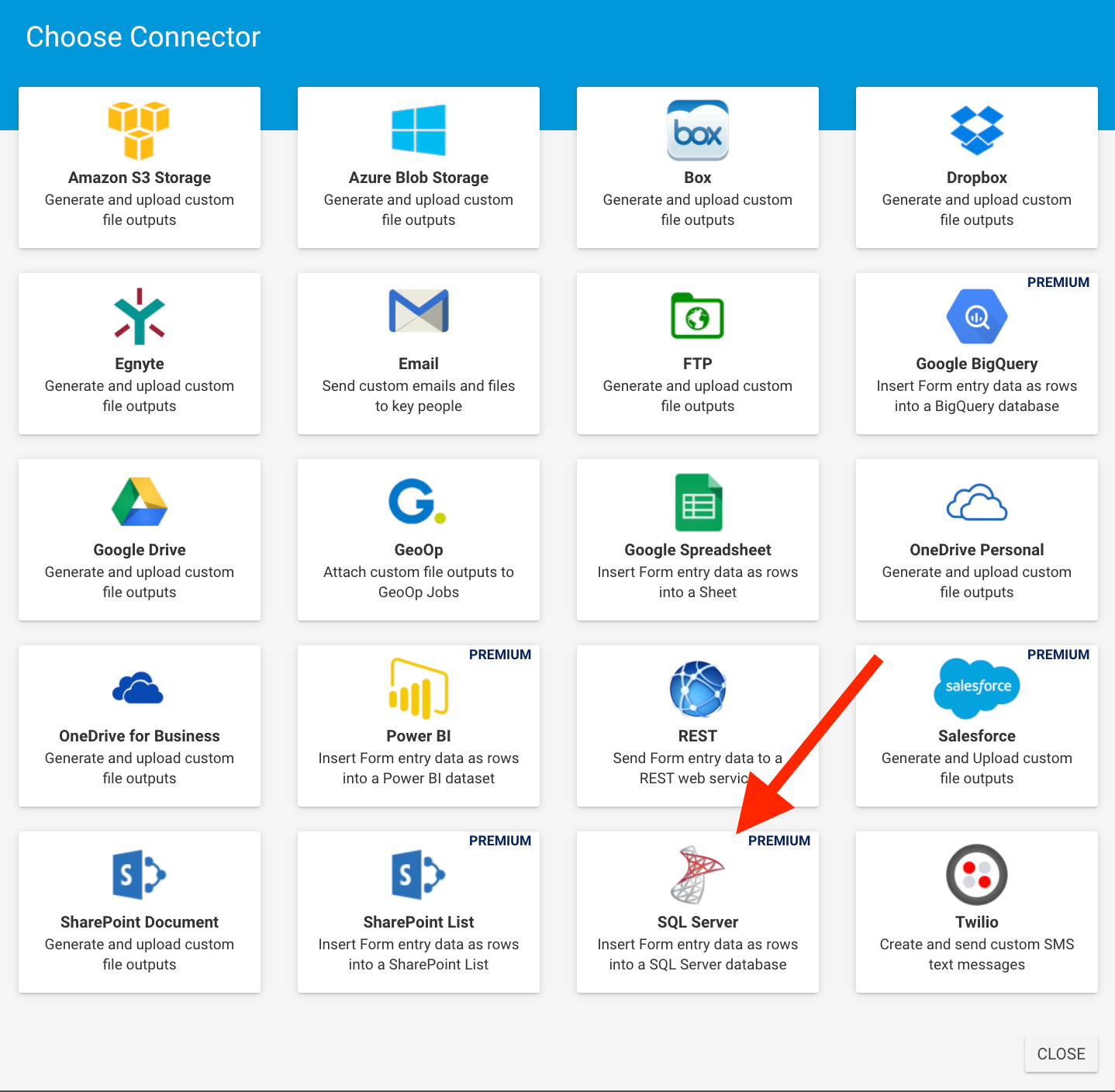The width and height of the screenshot is (1115, 1092).
Task: Click the SharePoint List title
Action: 419,922
